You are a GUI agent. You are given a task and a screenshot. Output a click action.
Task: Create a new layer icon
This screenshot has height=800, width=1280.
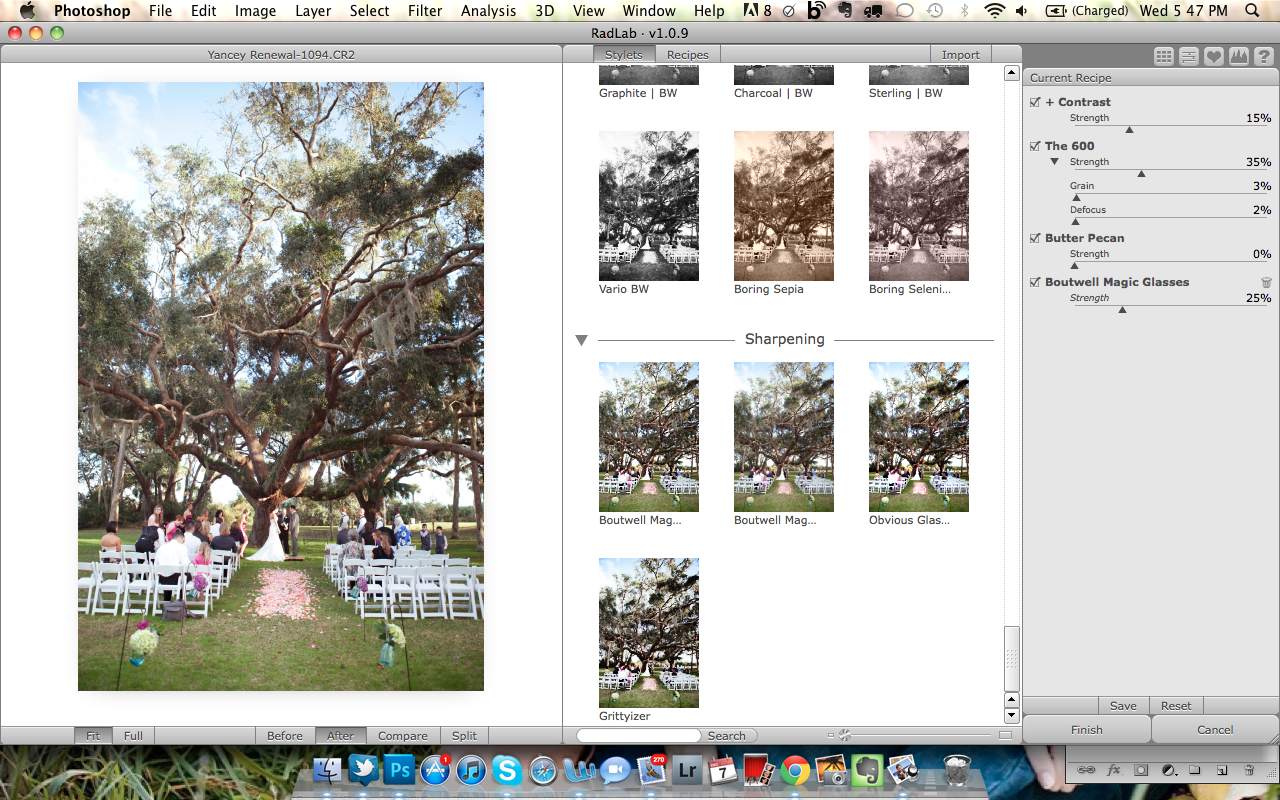click(1222, 770)
